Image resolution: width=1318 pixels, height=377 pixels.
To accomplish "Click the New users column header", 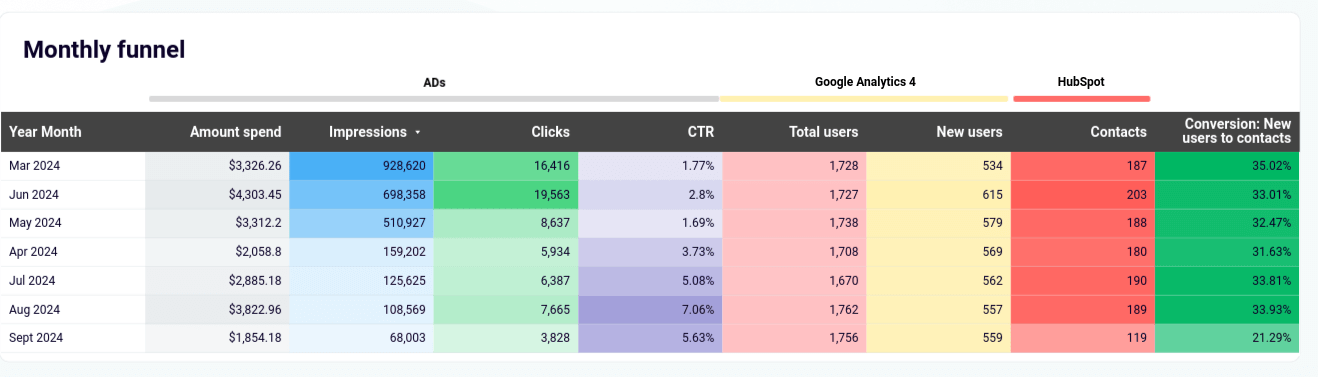I will [x=969, y=132].
